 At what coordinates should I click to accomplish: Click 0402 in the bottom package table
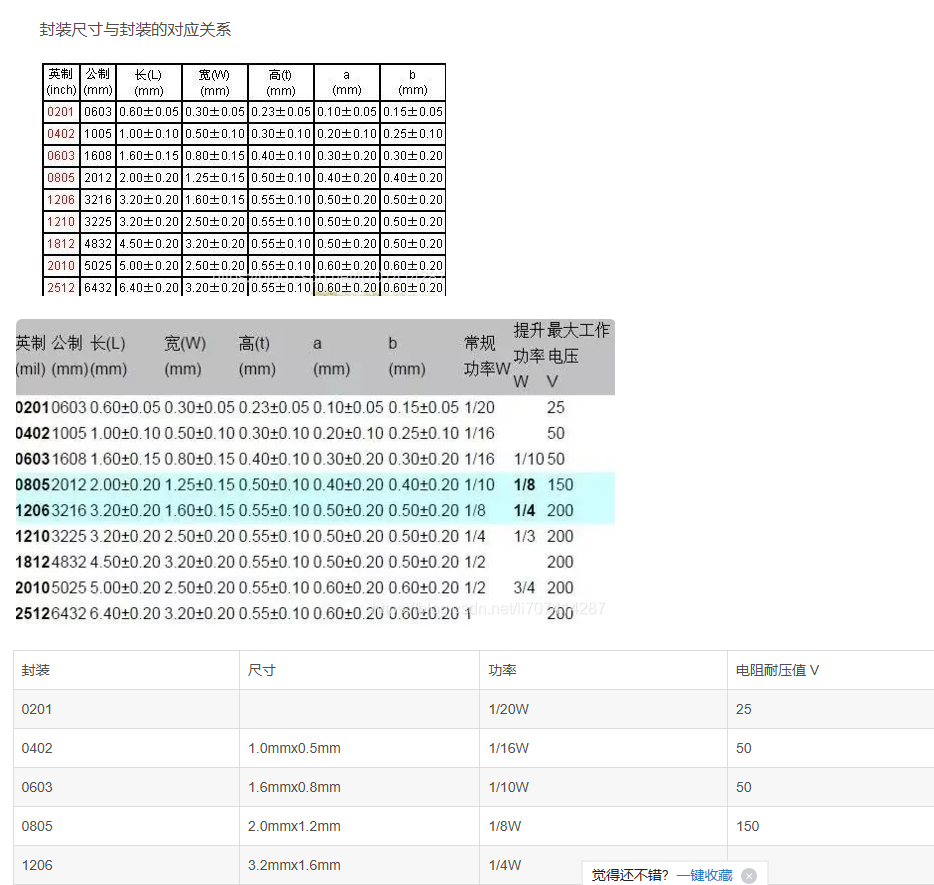[37, 748]
